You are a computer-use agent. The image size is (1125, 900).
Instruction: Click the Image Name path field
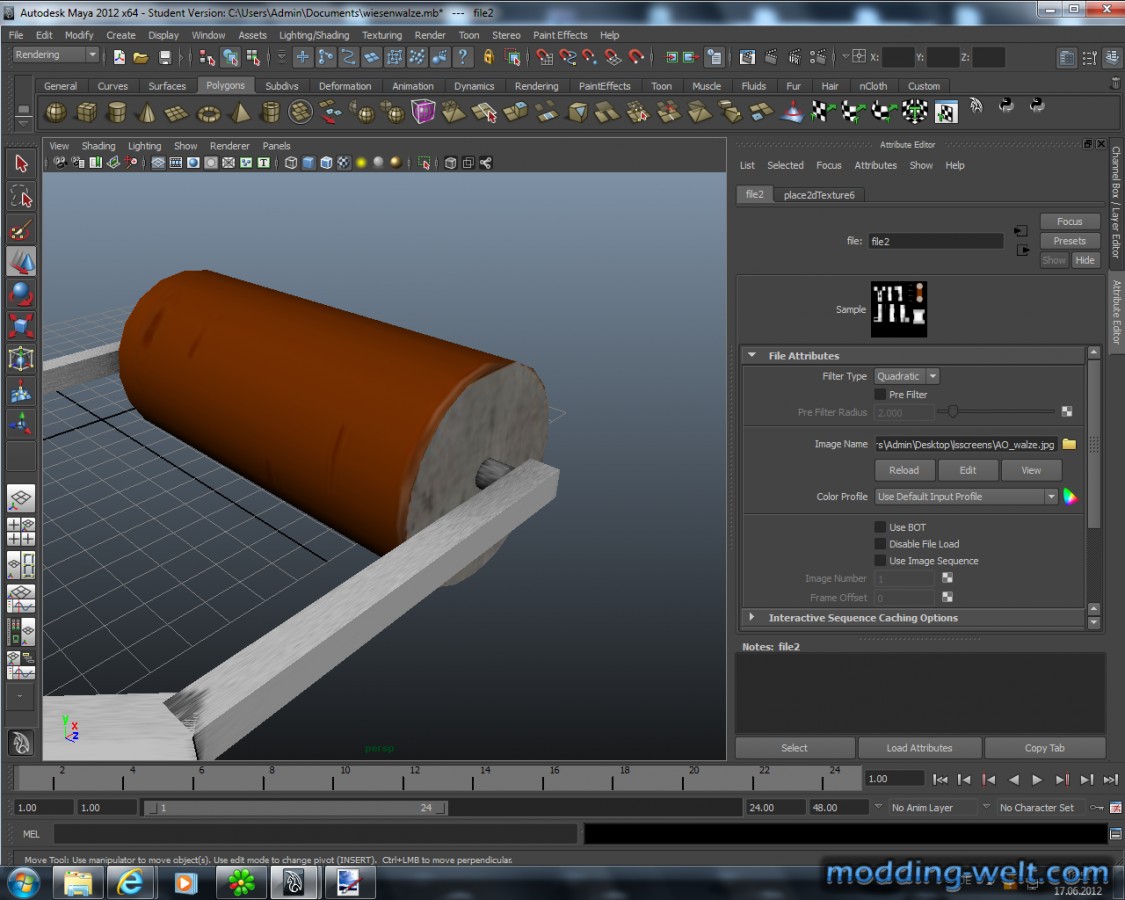pos(966,444)
